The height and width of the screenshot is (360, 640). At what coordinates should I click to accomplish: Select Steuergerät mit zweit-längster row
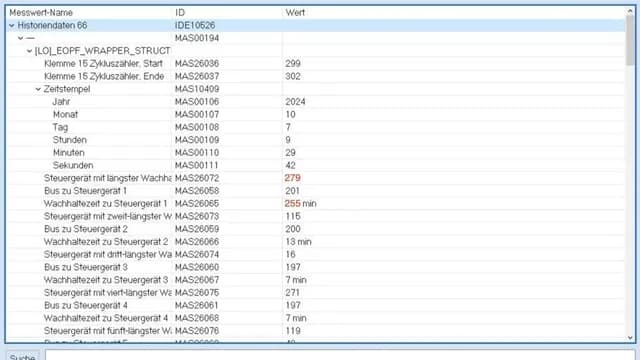[316, 216]
